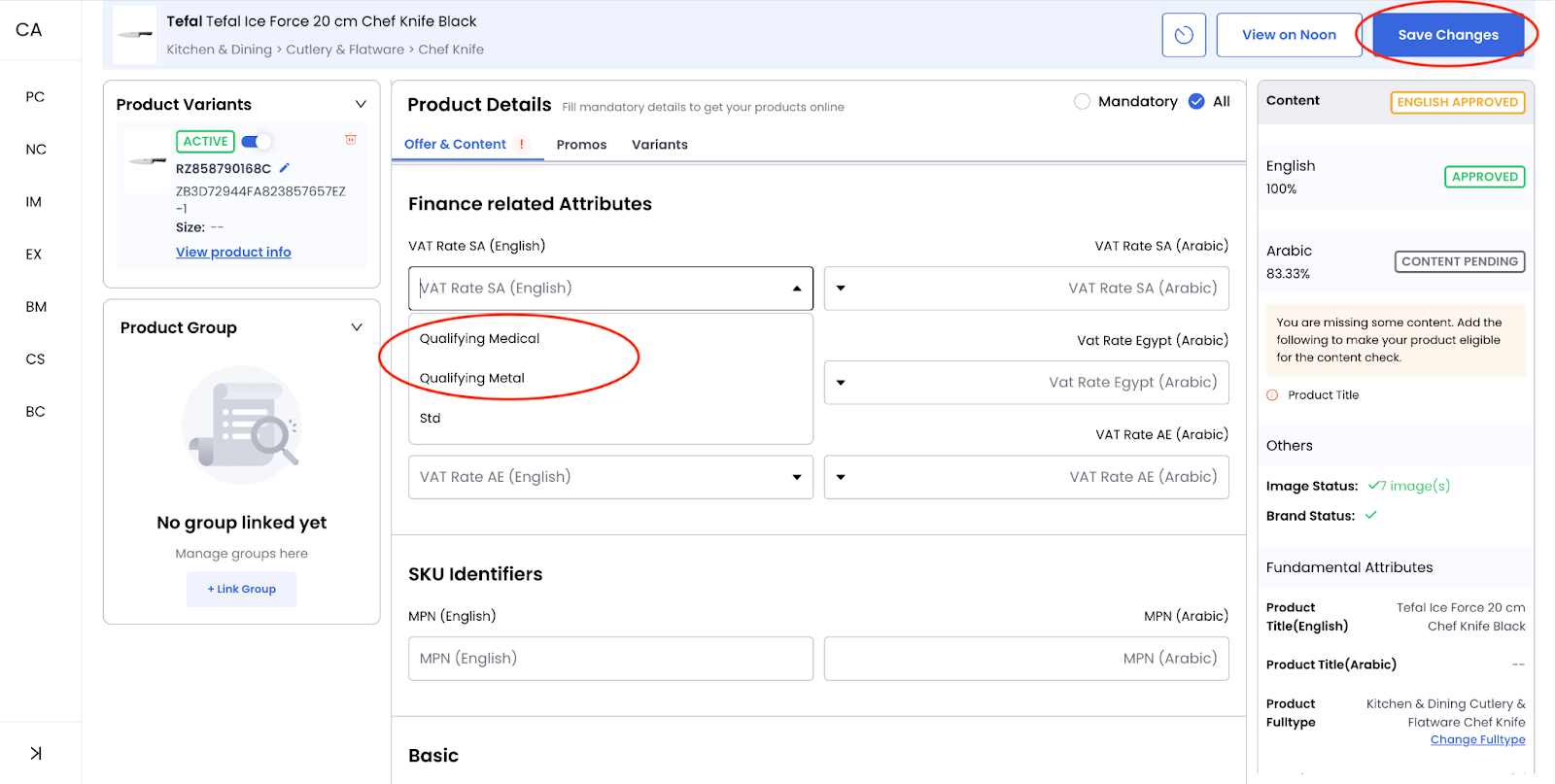Open the BC sidebar item
The image size is (1555, 784).
pyautogui.click(x=35, y=412)
